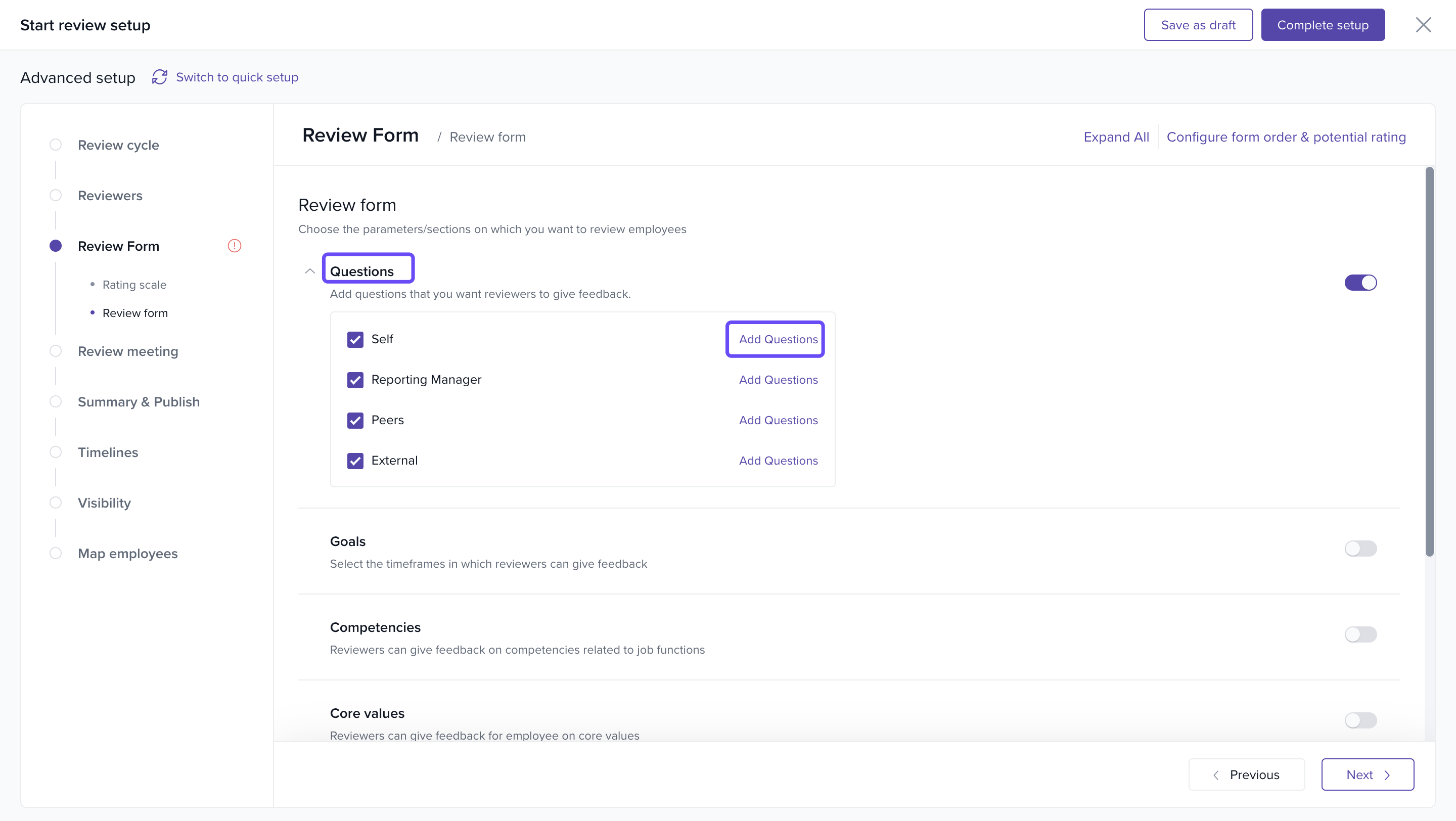The height and width of the screenshot is (821, 1456).
Task: Go to Next step button
Action: [1367, 774]
